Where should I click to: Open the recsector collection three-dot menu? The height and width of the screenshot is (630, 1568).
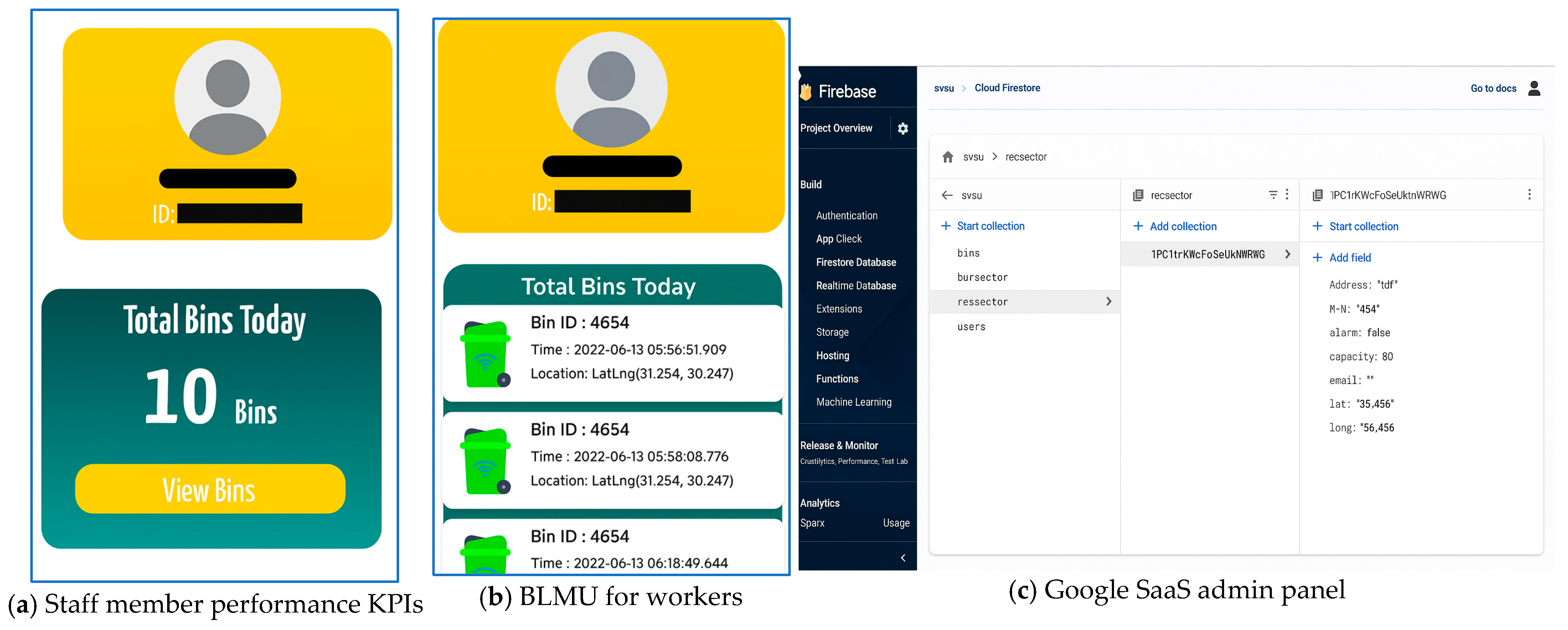1287,195
